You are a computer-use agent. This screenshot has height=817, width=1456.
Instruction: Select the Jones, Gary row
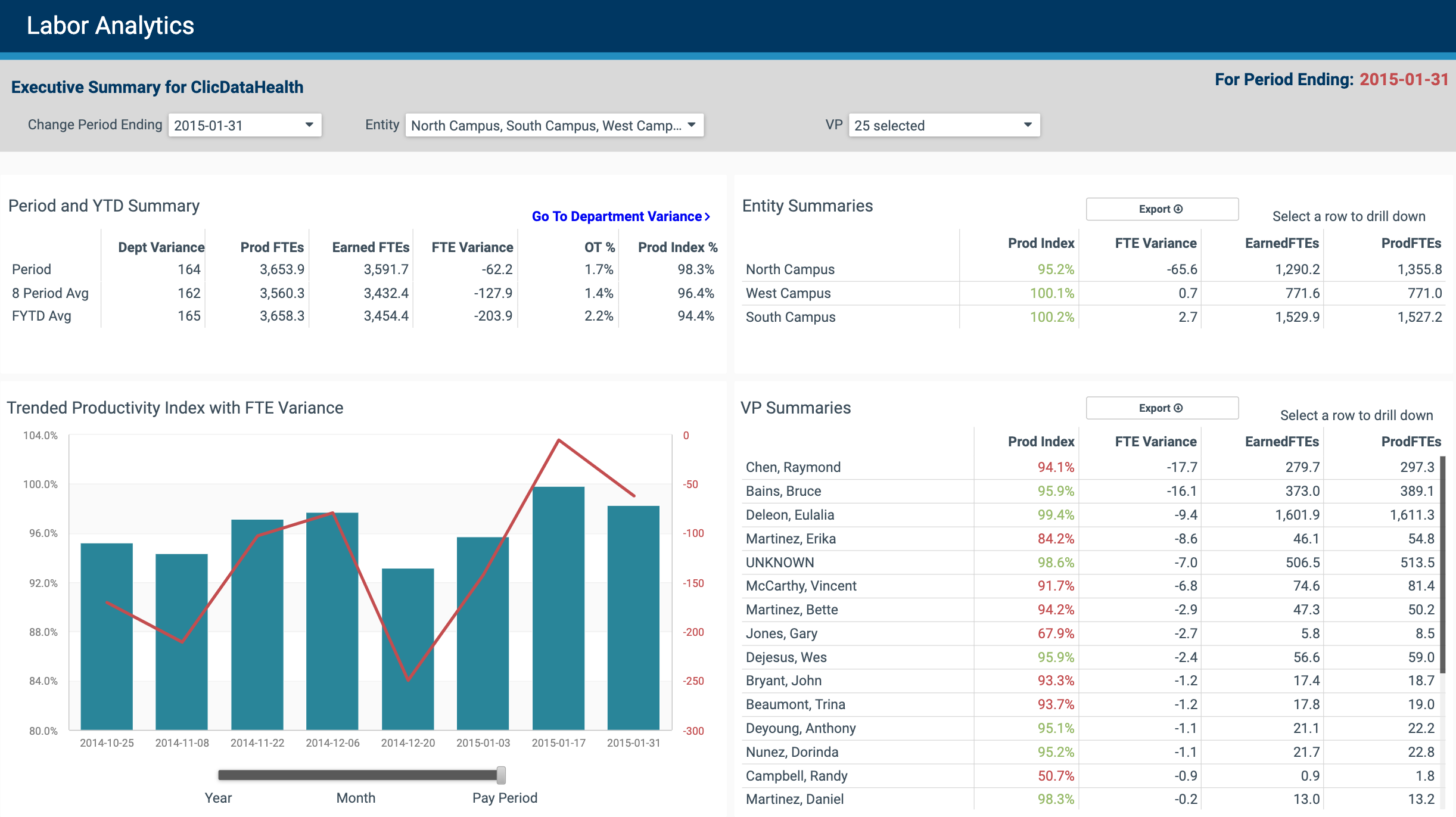1090,633
